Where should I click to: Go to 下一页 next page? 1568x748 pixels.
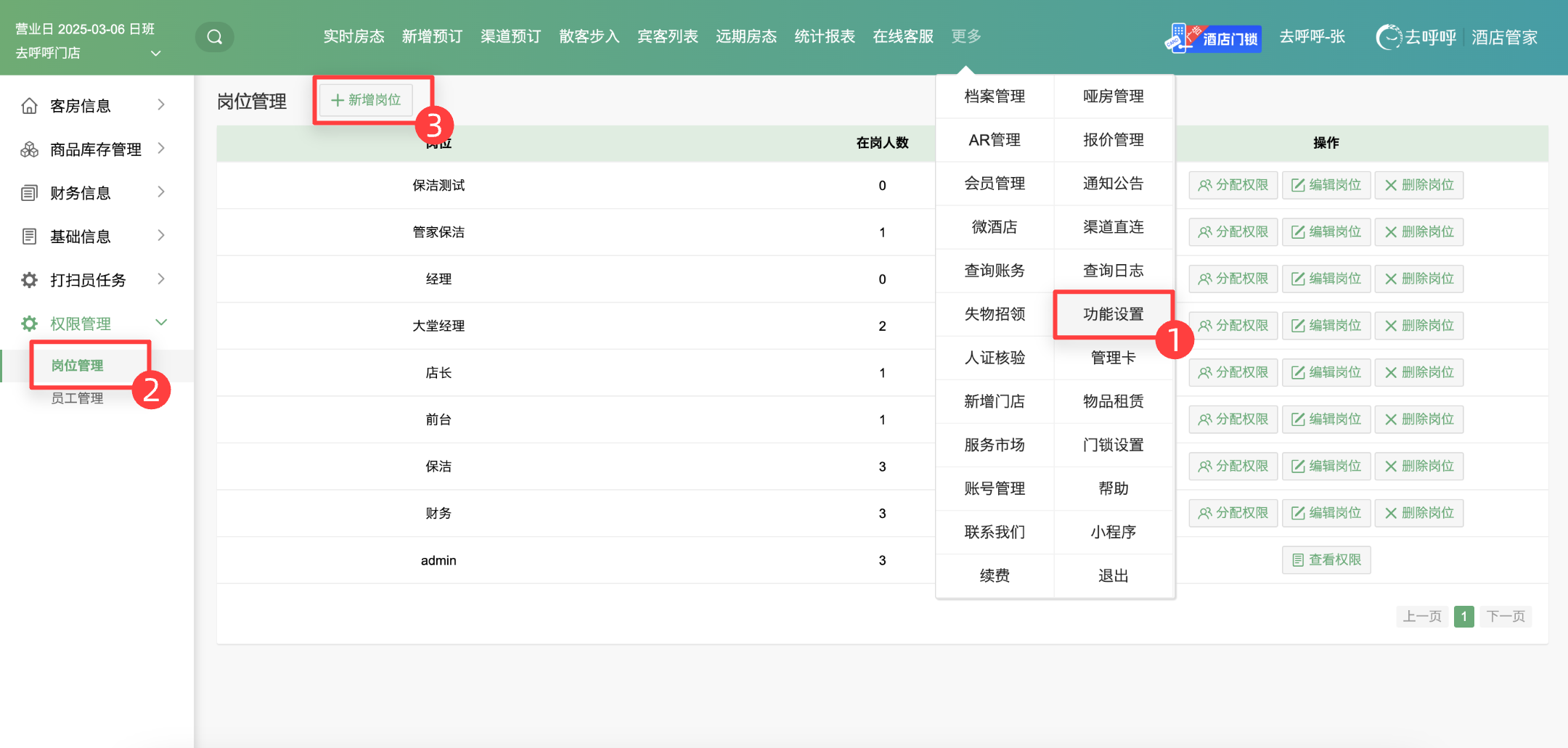[1506, 617]
